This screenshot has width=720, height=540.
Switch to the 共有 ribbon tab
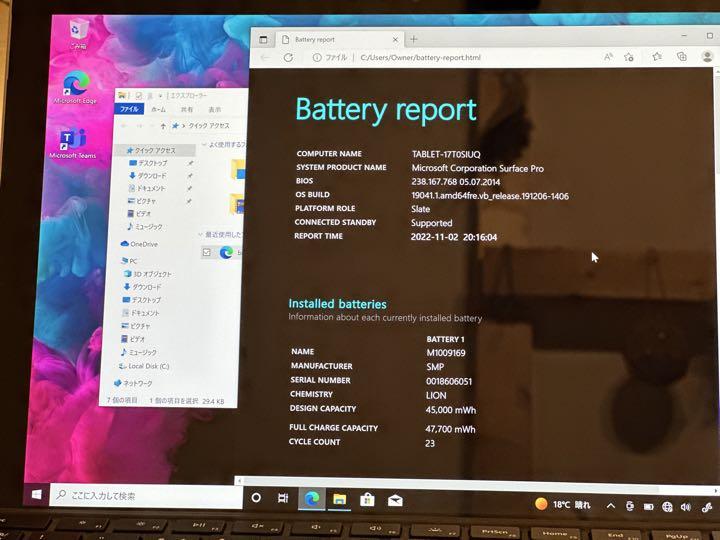coord(186,109)
